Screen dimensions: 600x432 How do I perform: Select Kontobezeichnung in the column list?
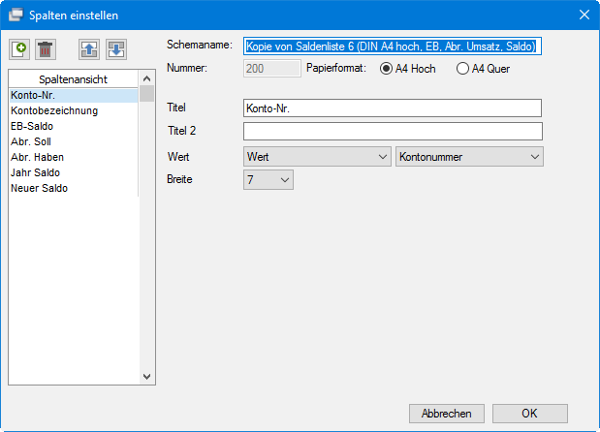pos(73,111)
